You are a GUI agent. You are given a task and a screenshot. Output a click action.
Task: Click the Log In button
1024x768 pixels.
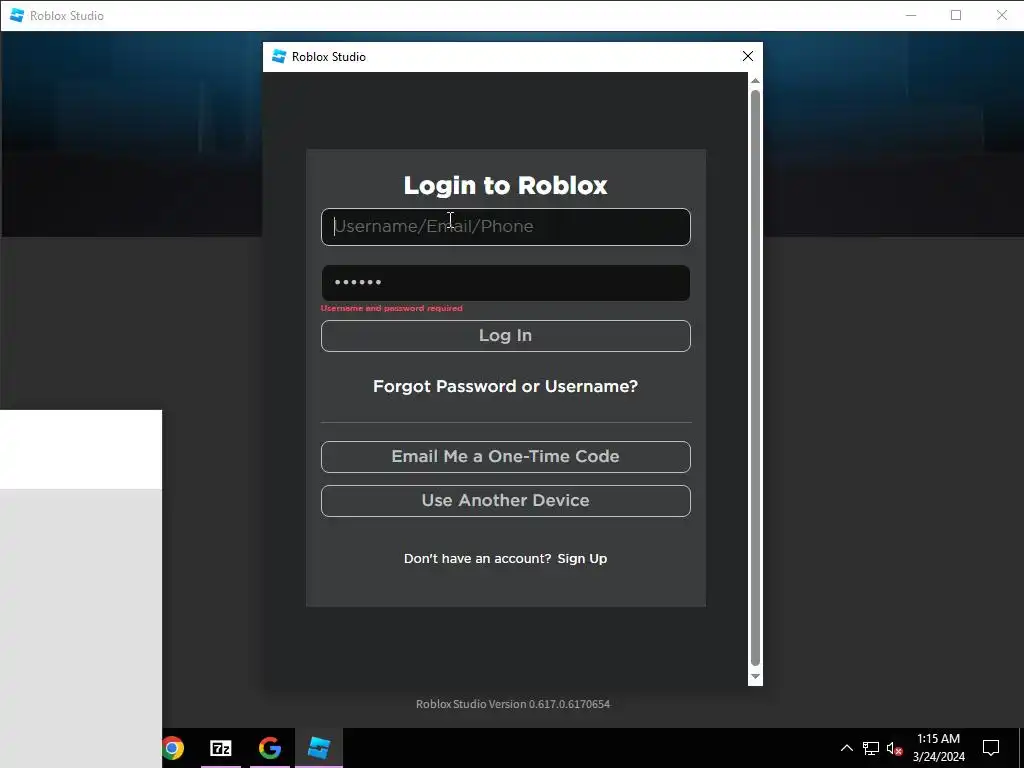click(x=505, y=336)
